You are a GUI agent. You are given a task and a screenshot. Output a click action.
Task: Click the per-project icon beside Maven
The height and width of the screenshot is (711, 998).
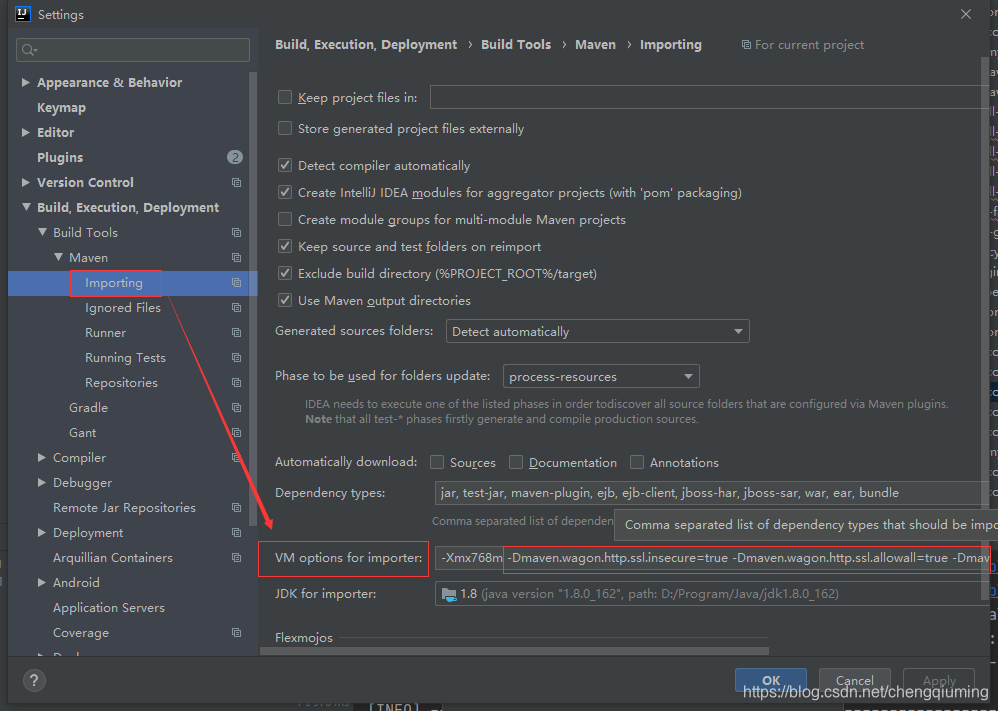[236, 258]
